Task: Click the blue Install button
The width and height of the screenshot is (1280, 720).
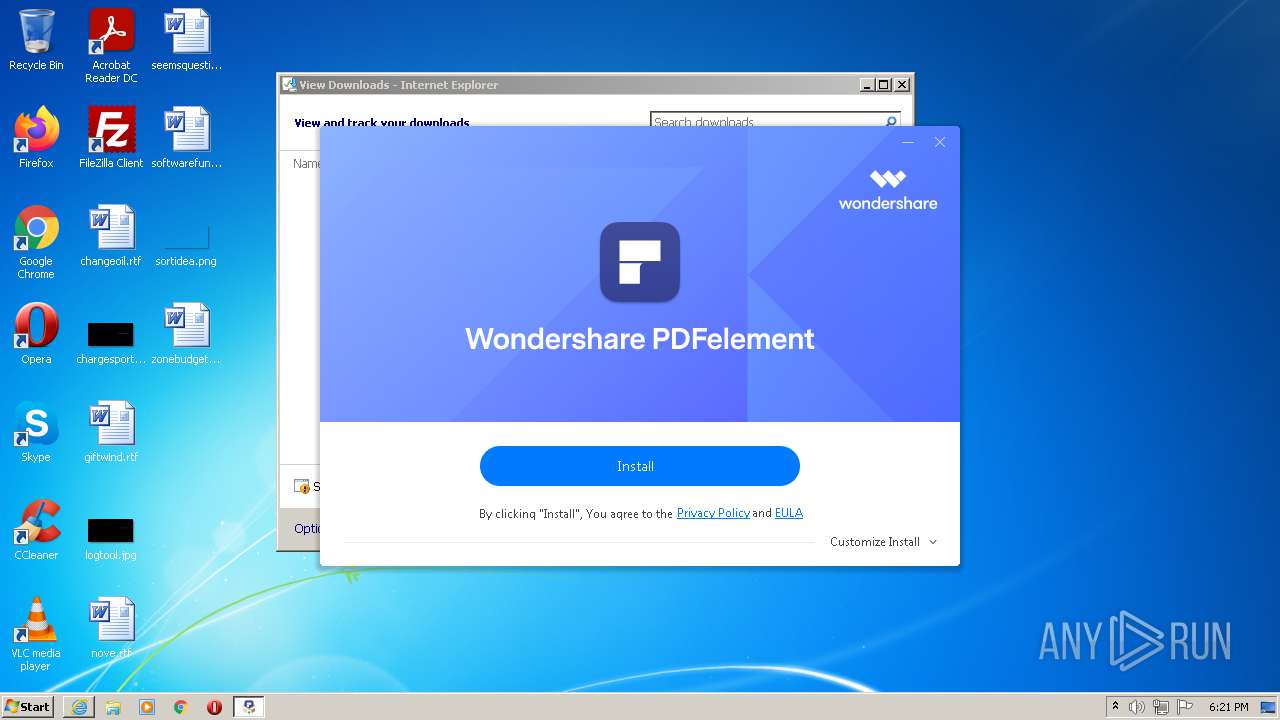Action: pos(640,466)
